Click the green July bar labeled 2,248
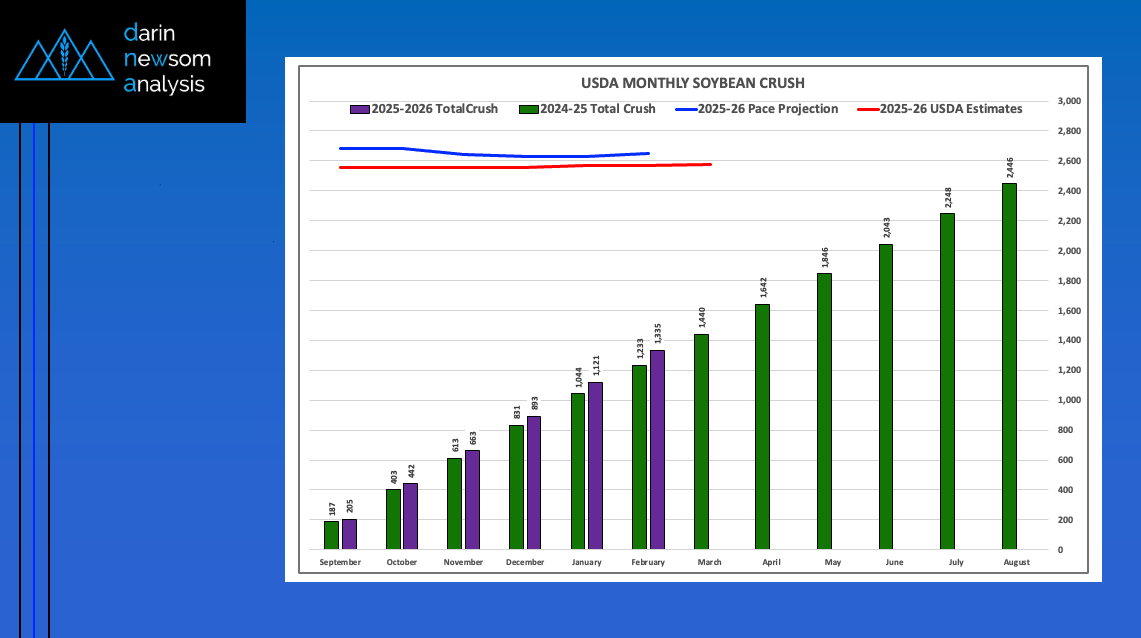The height and width of the screenshot is (638, 1141). 947,381
